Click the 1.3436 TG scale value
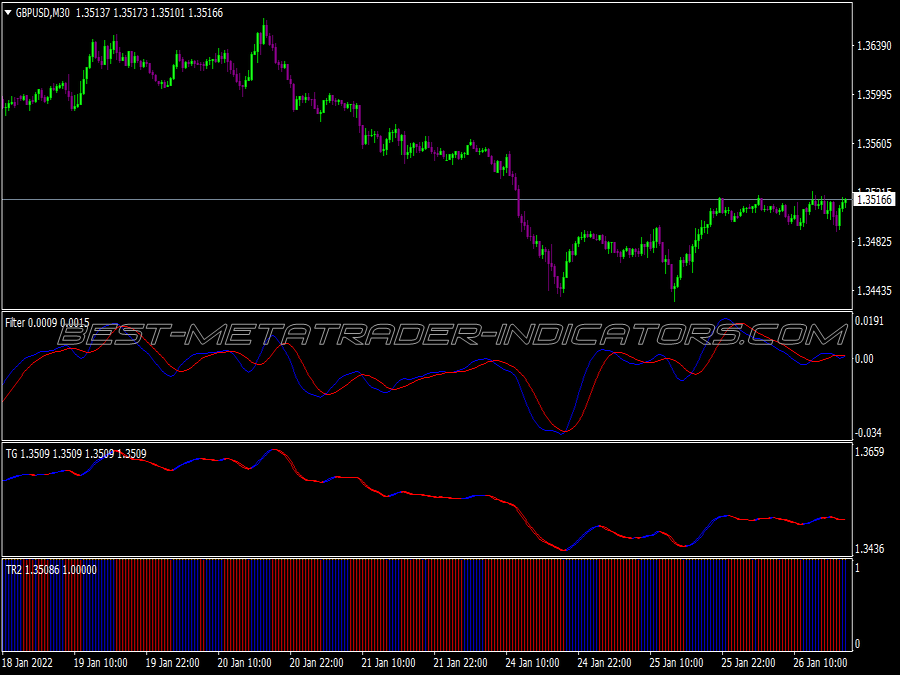The image size is (900, 675). pyautogui.click(x=870, y=549)
